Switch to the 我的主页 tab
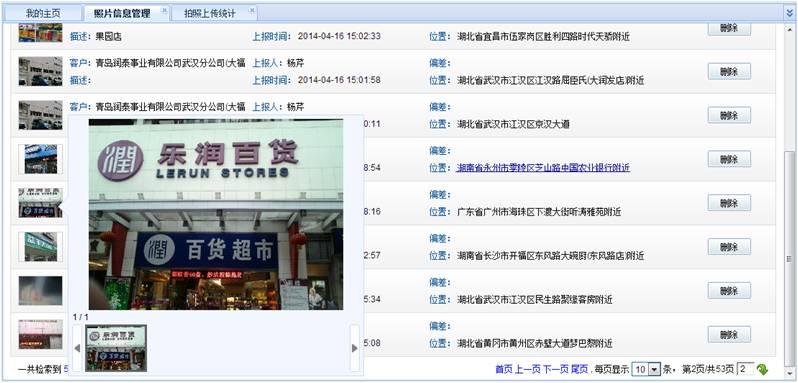 43,14
